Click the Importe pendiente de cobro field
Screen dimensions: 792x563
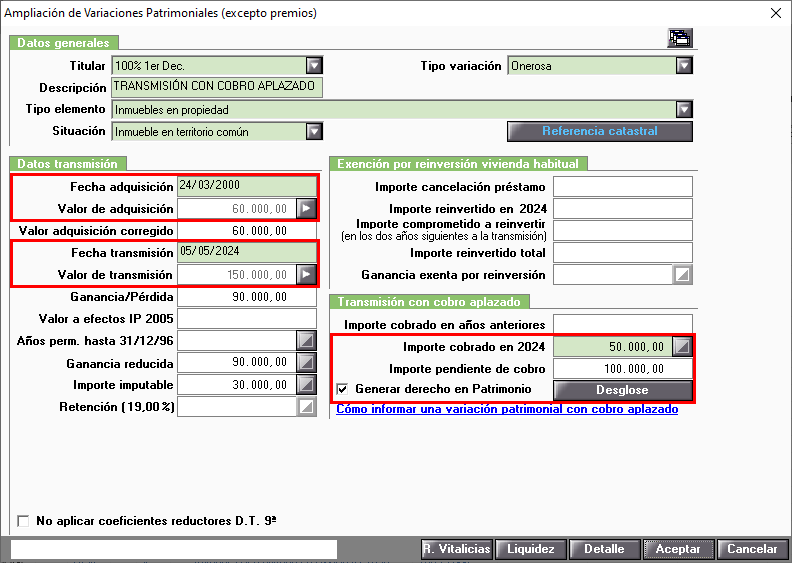coord(623,369)
